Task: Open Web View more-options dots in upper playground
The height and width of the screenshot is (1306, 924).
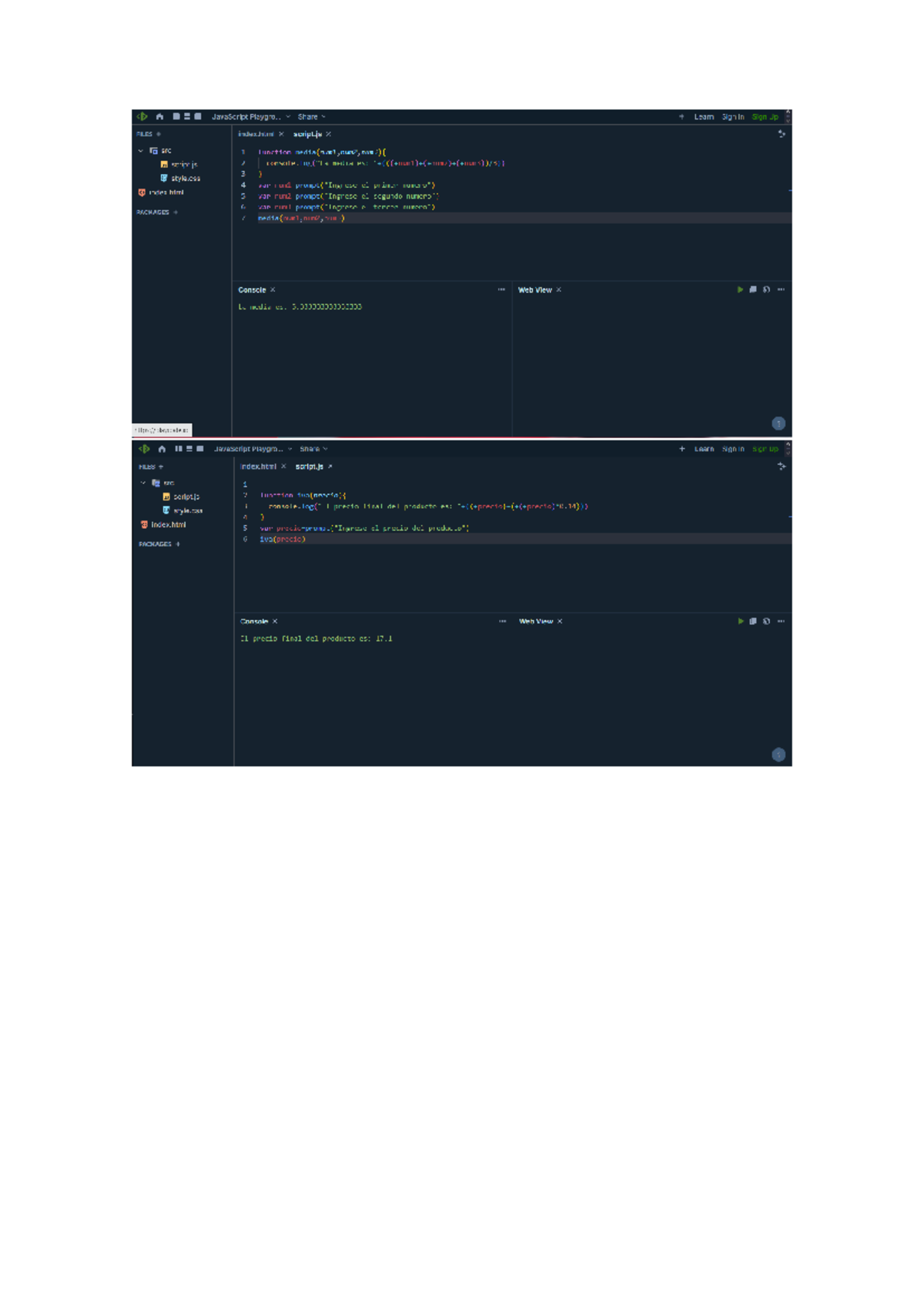Action: pyautogui.click(x=781, y=290)
